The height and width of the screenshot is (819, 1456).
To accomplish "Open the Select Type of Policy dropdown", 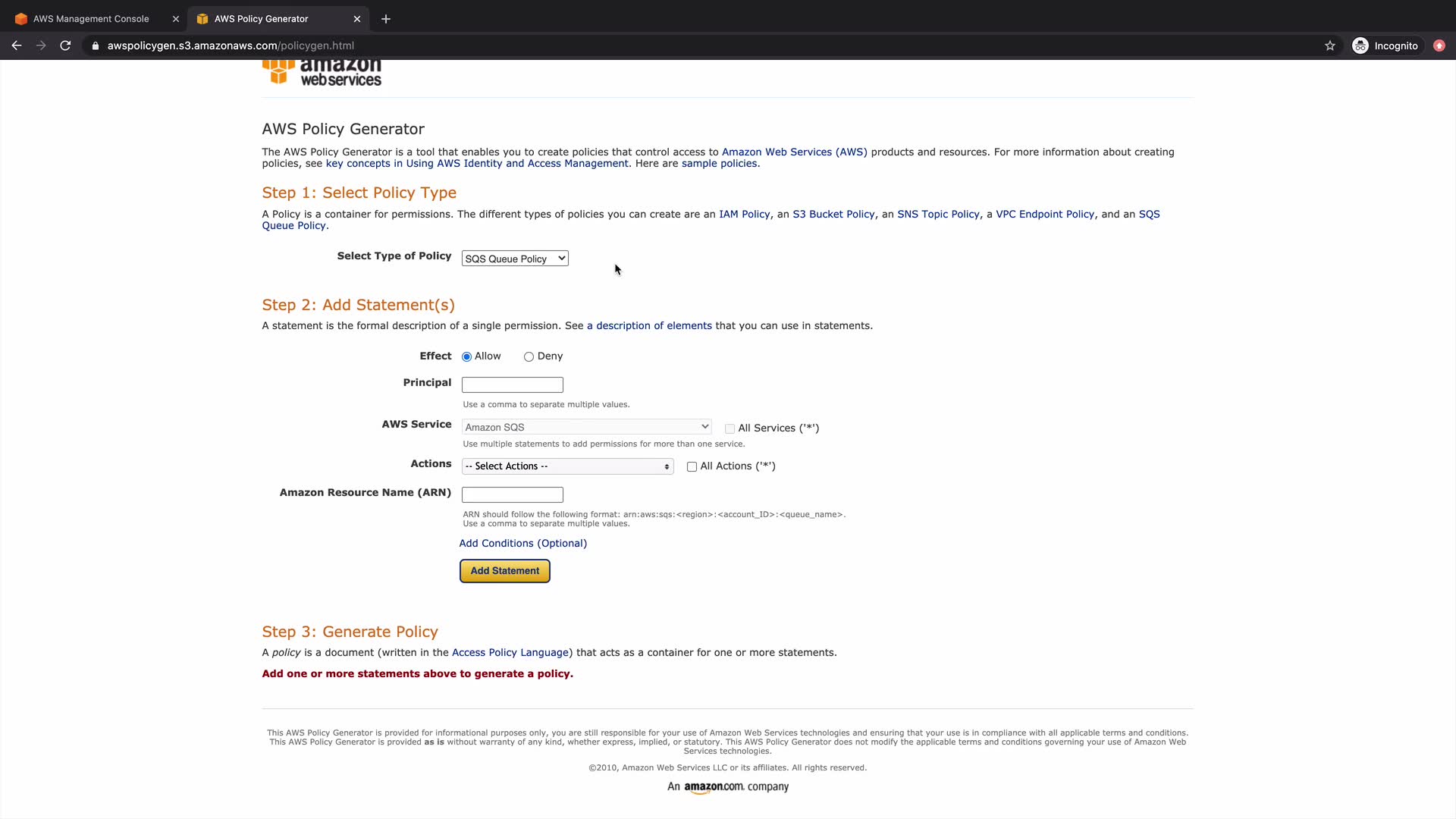I will point(515,259).
